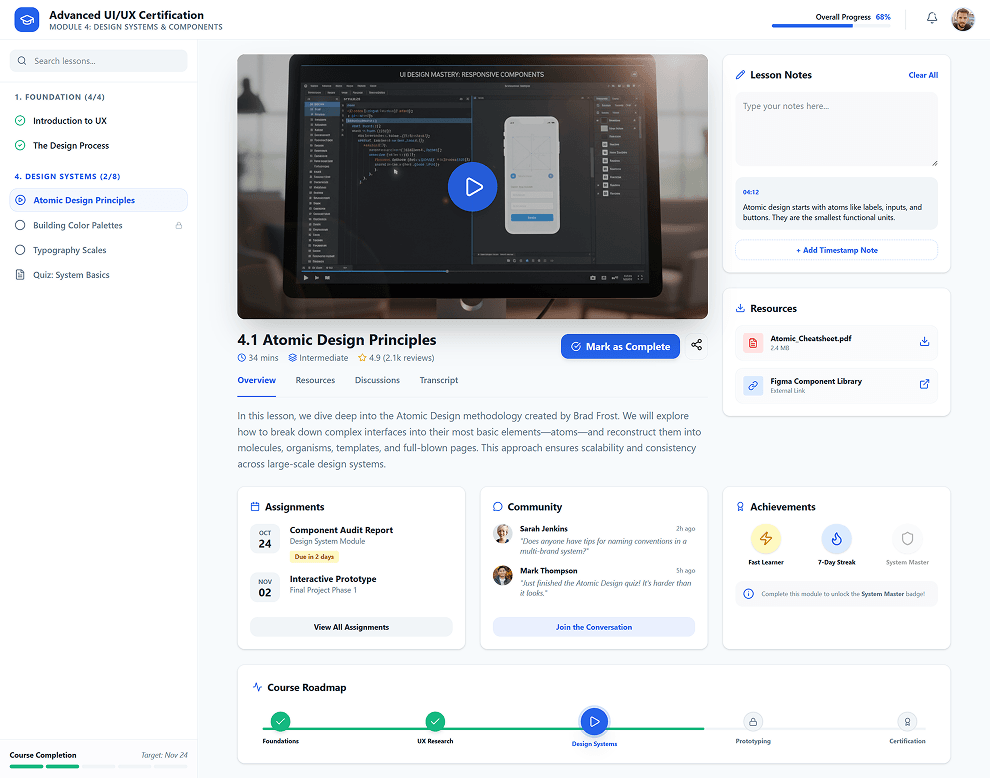Select the Fast Learner lightning badge
Screen dimensions: 990x778
click(x=766, y=539)
